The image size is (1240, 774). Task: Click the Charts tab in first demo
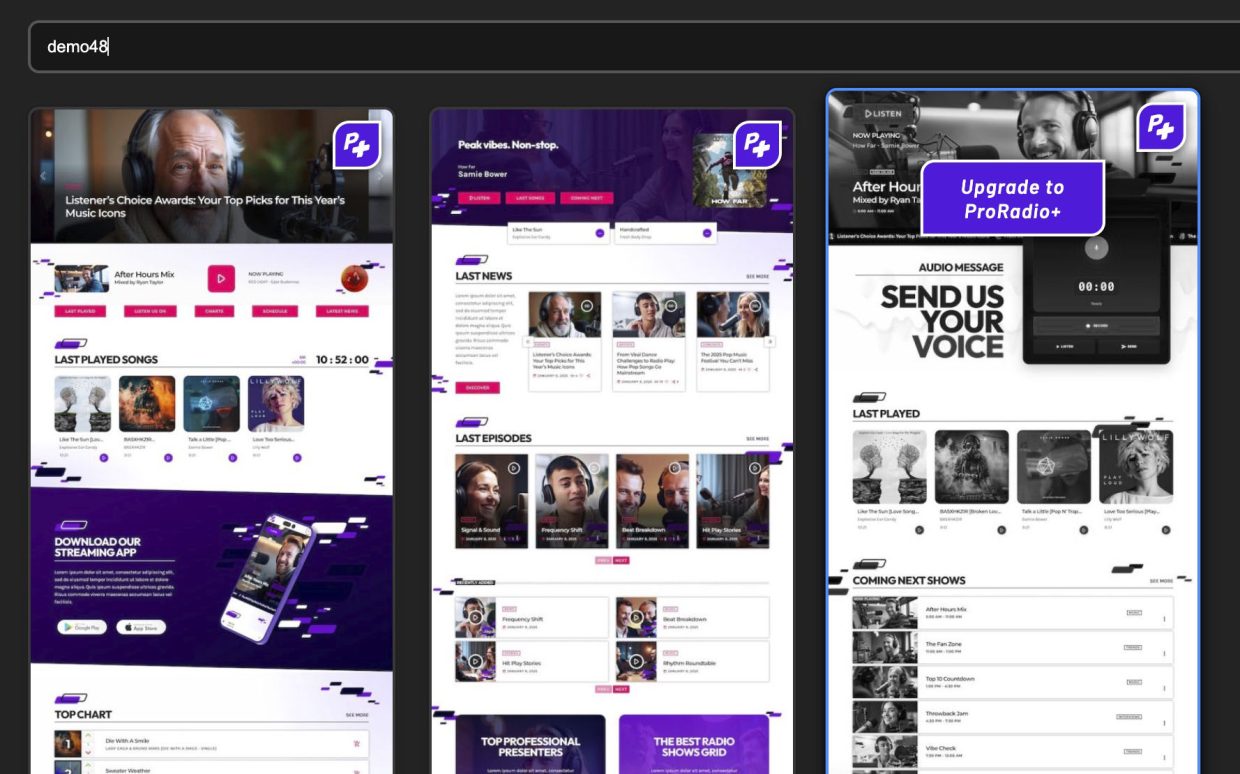pyautogui.click(x=214, y=311)
